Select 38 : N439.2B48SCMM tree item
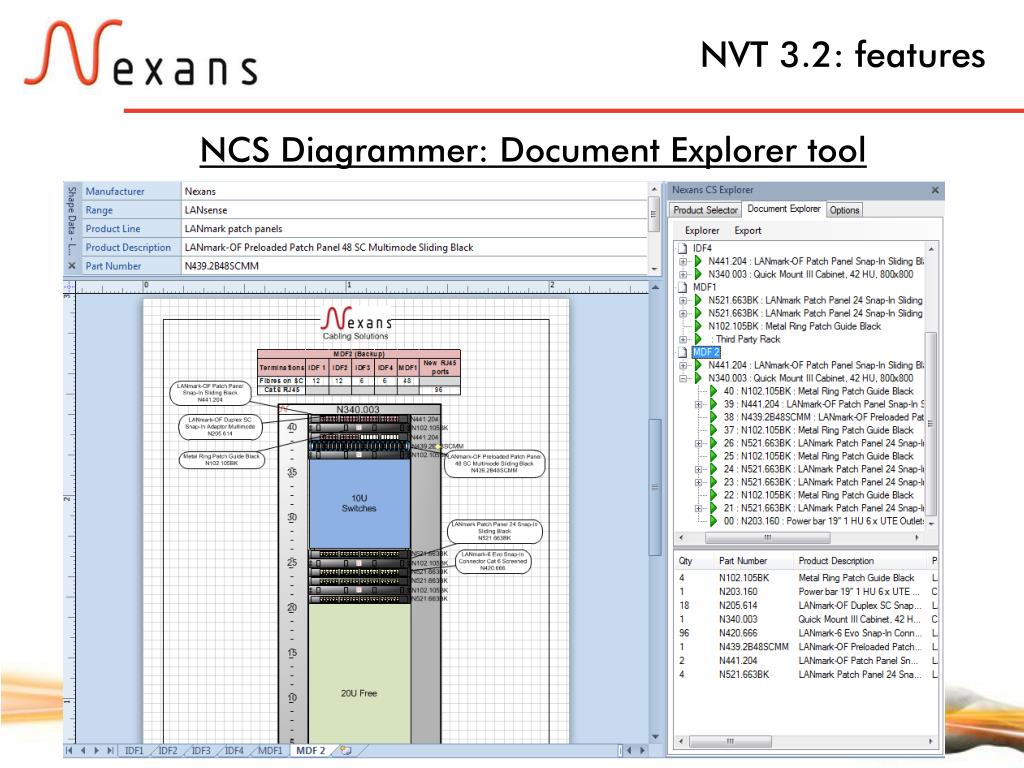The width and height of the screenshot is (1024, 768). click(824, 417)
